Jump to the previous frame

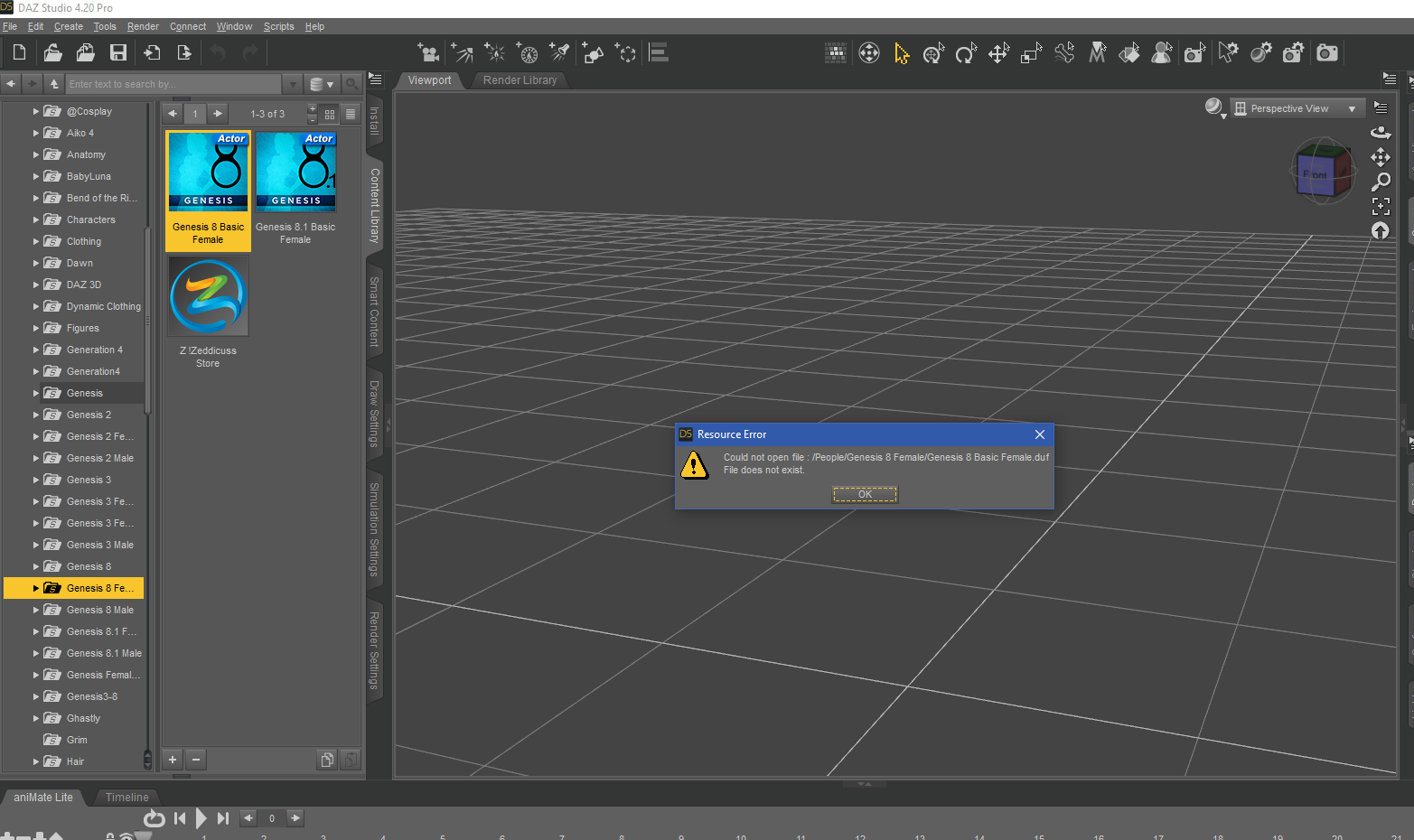(x=248, y=818)
